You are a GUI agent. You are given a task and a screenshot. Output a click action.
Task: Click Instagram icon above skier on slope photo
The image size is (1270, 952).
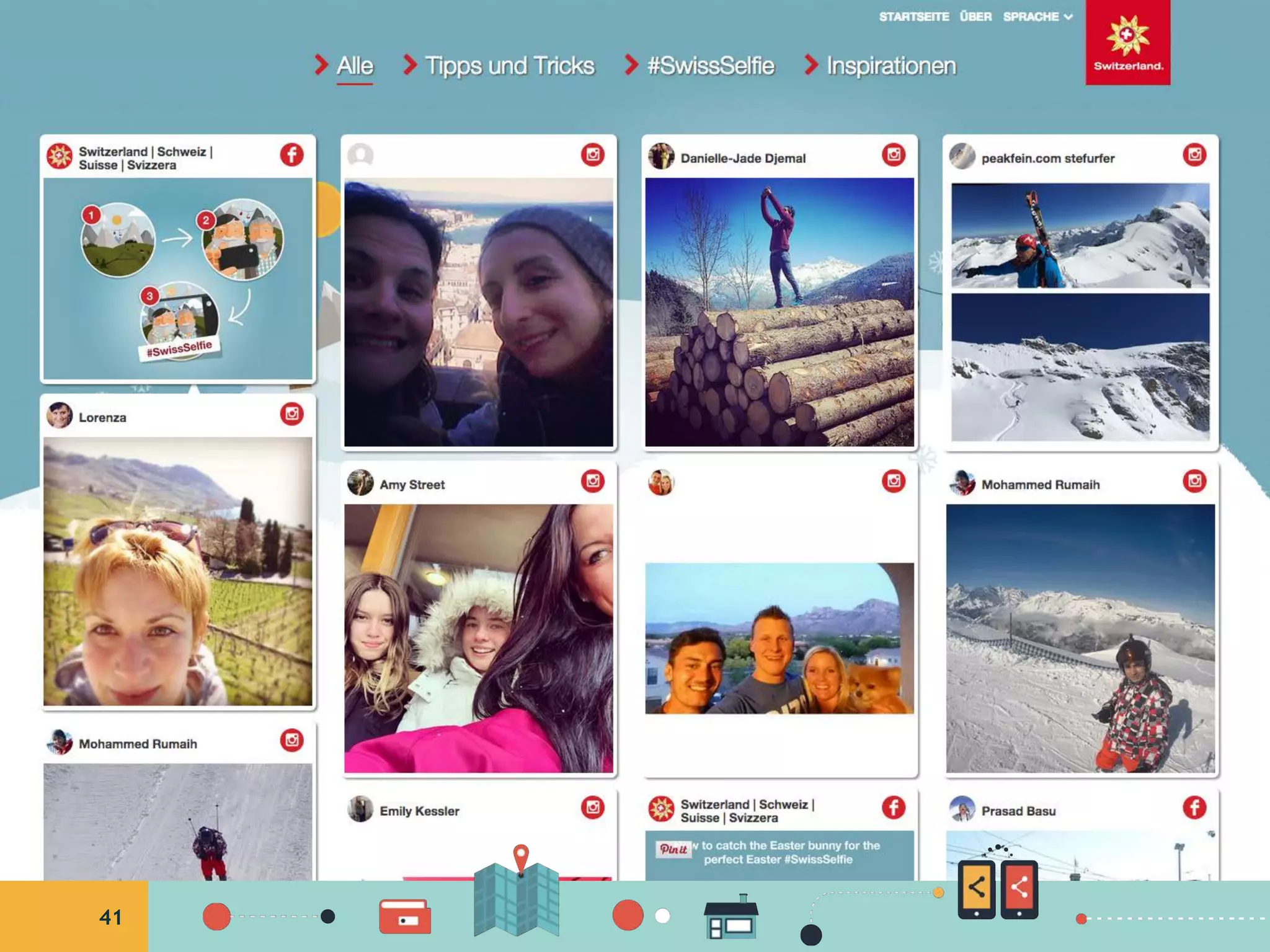coord(291,740)
